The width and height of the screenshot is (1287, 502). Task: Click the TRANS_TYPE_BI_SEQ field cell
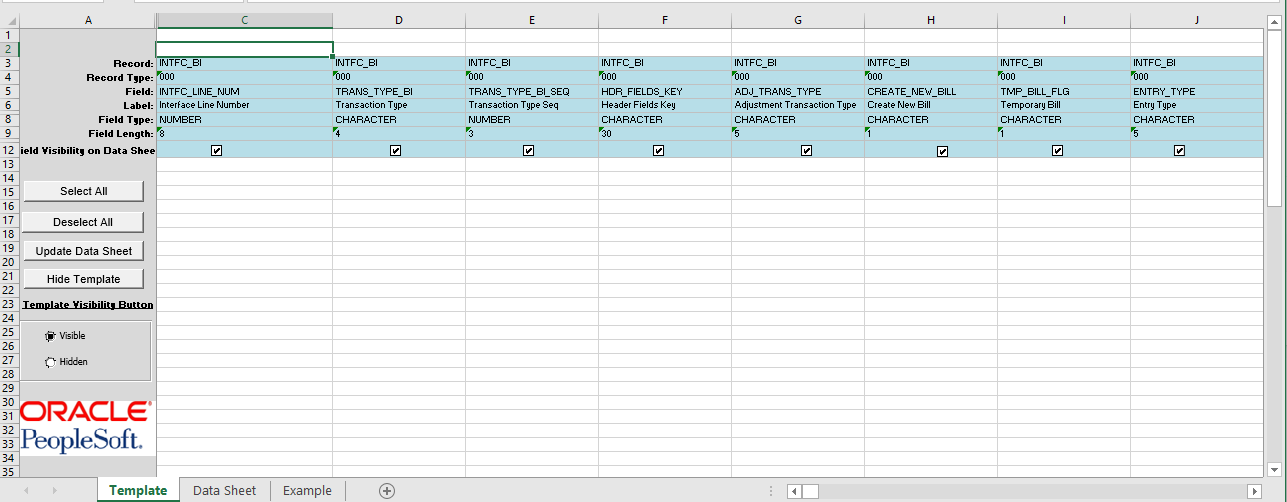pyautogui.click(x=532, y=91)
